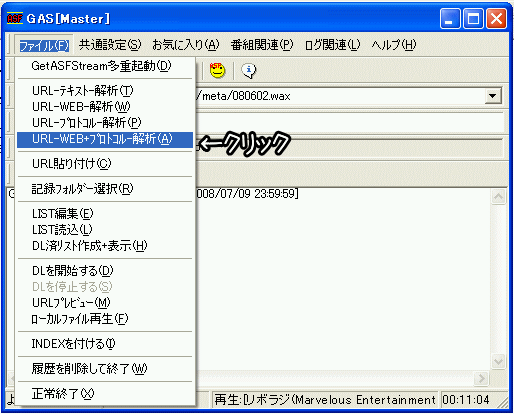Expand the URL combo box dropdown arrow

click(493, 96)
